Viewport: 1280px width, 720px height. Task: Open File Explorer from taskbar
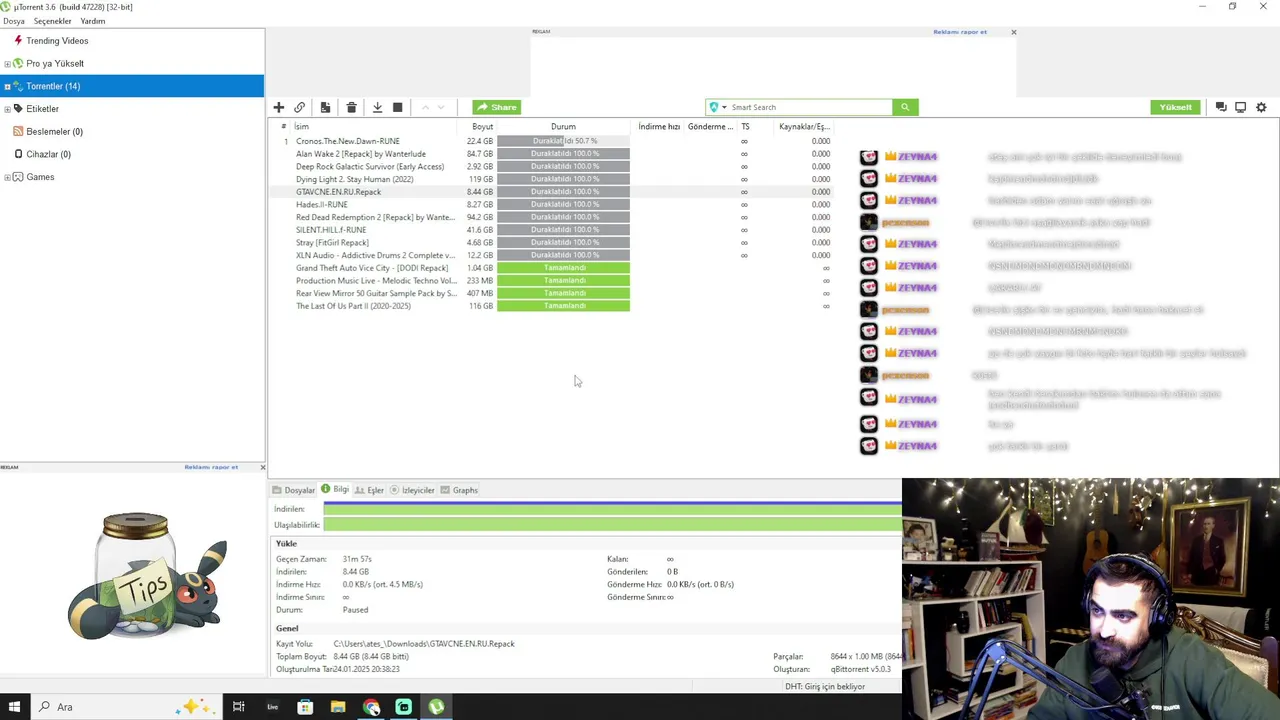338,707
